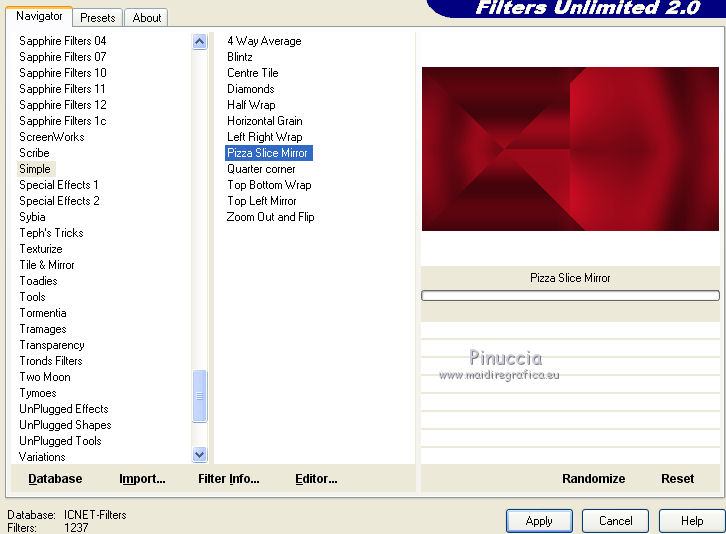Select Sapphire Filters 12 category
This screenshot has height=534, width=726.
[63, 105]
